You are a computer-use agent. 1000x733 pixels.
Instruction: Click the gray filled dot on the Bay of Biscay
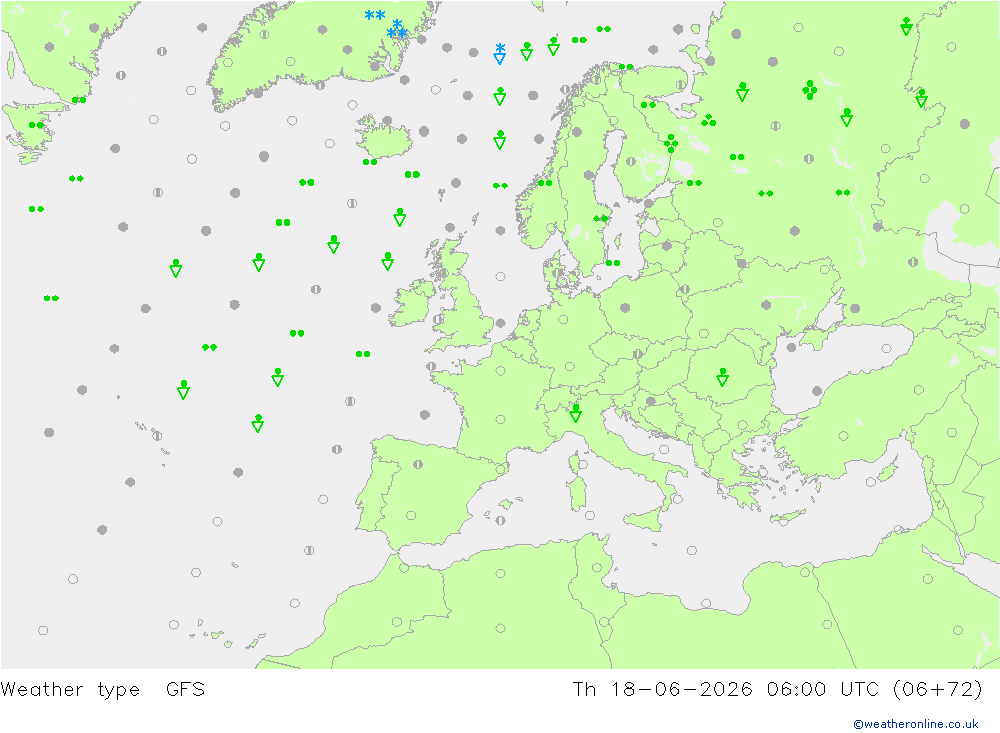tap(425, 415)
